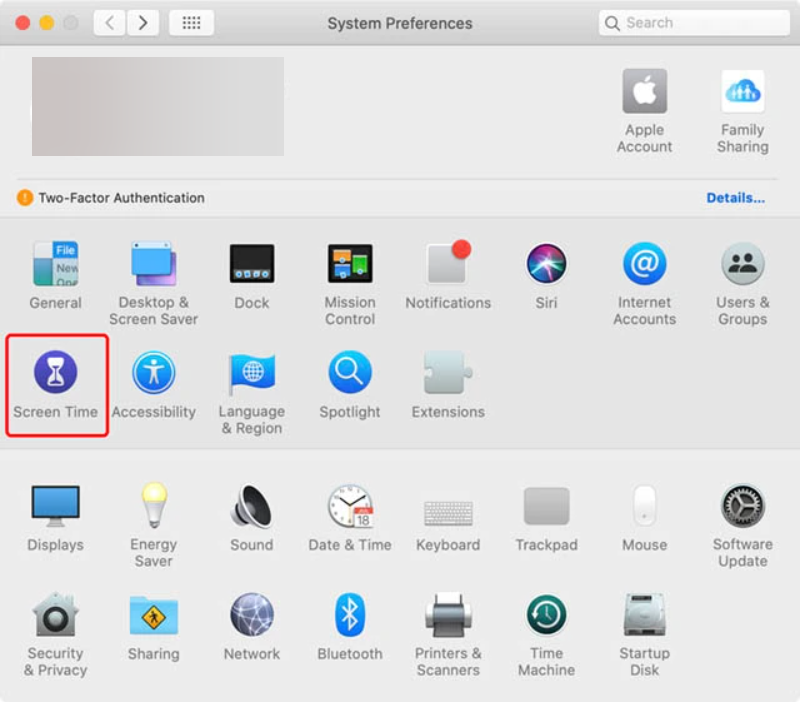Viewport: 800px width, 702px height.
Task: Click the Search field
Action: pos(694,23)
